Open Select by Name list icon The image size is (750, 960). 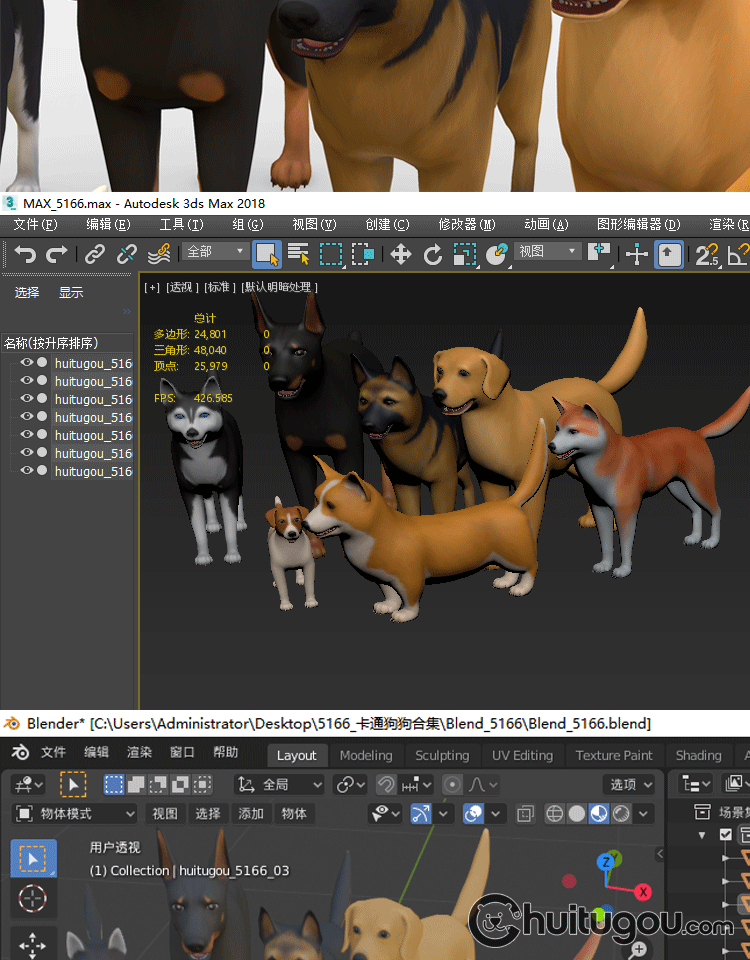pos(298,254)
